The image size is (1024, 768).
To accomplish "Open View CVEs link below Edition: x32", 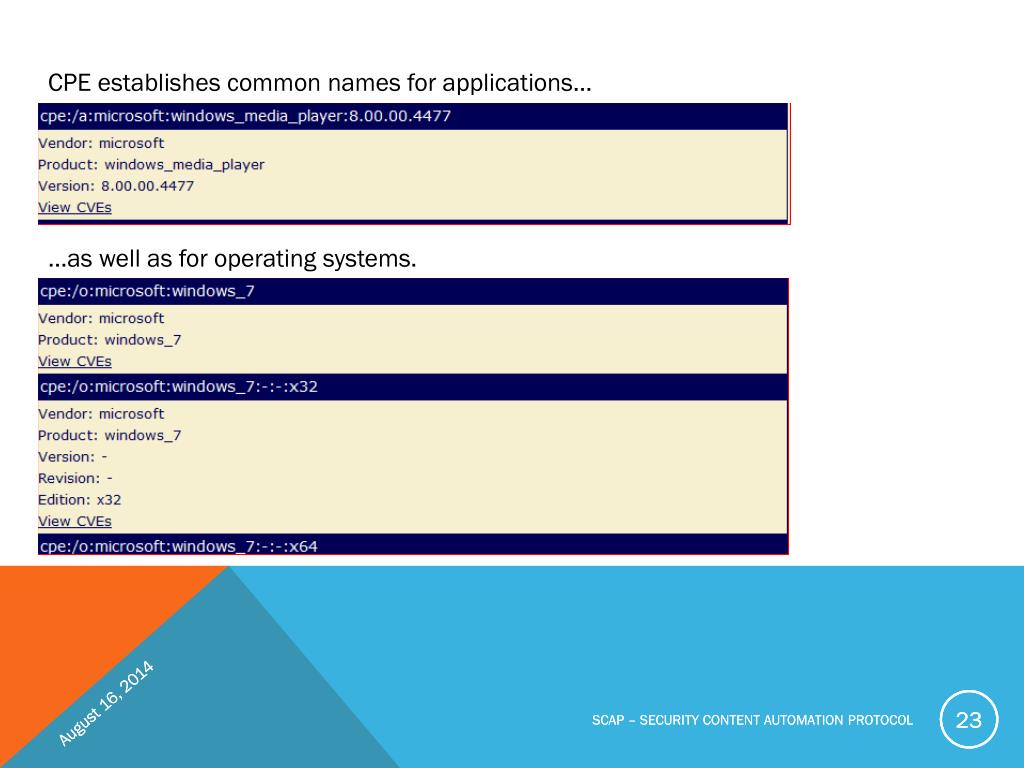I will point(74,522).
